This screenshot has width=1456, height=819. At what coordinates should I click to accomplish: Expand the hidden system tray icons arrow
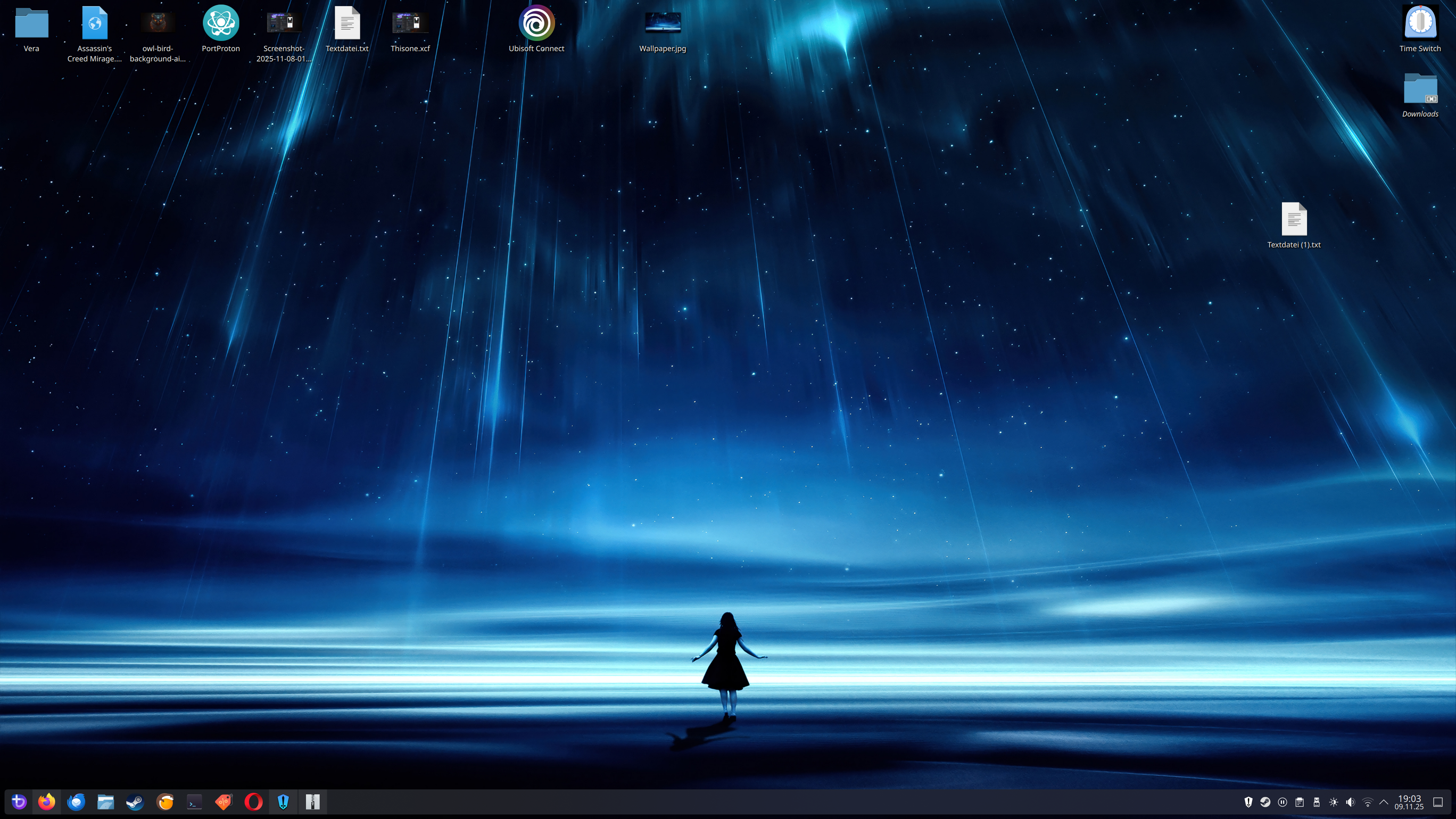tap(1384, 802)
